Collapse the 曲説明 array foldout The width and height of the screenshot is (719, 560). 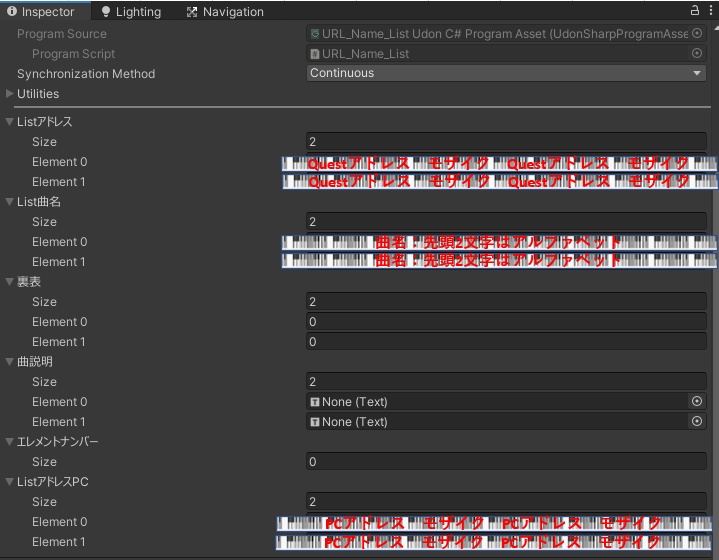(x=9, y=362)
